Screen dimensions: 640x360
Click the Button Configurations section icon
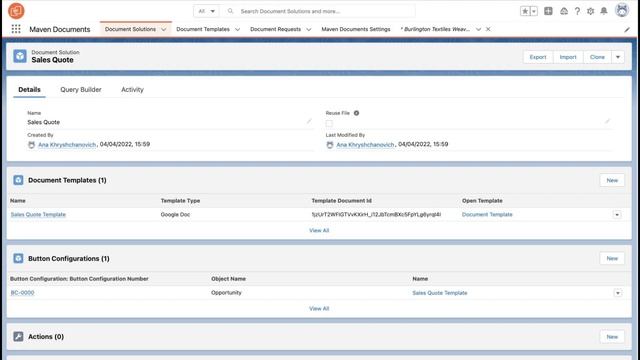point(18,258)
